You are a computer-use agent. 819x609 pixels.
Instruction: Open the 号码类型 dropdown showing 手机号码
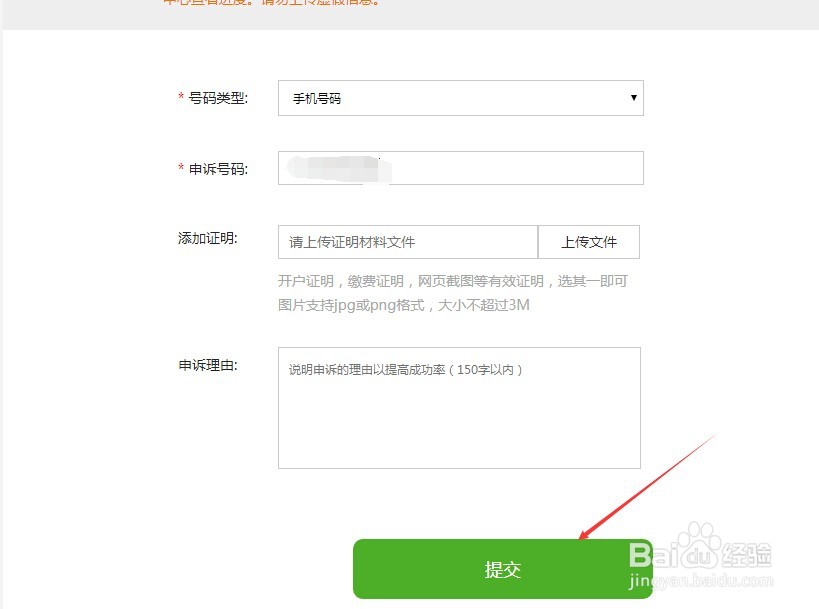pos(461,98)
